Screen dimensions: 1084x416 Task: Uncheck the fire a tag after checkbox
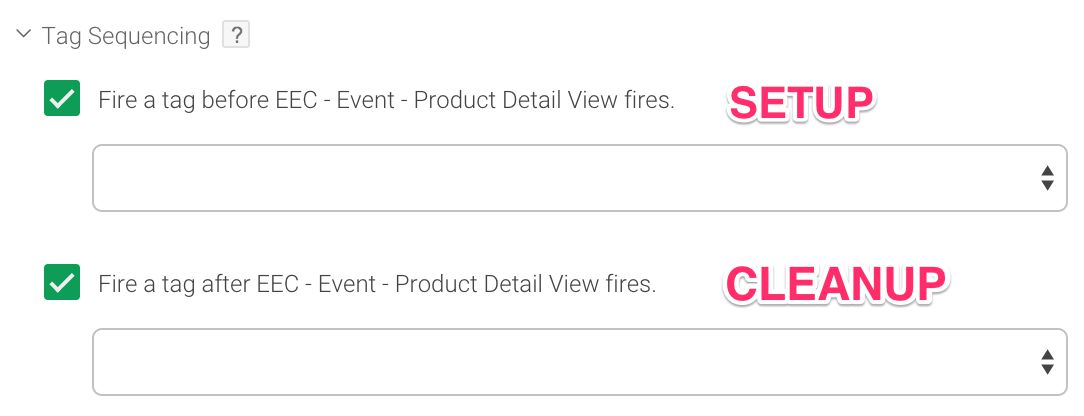62,282
